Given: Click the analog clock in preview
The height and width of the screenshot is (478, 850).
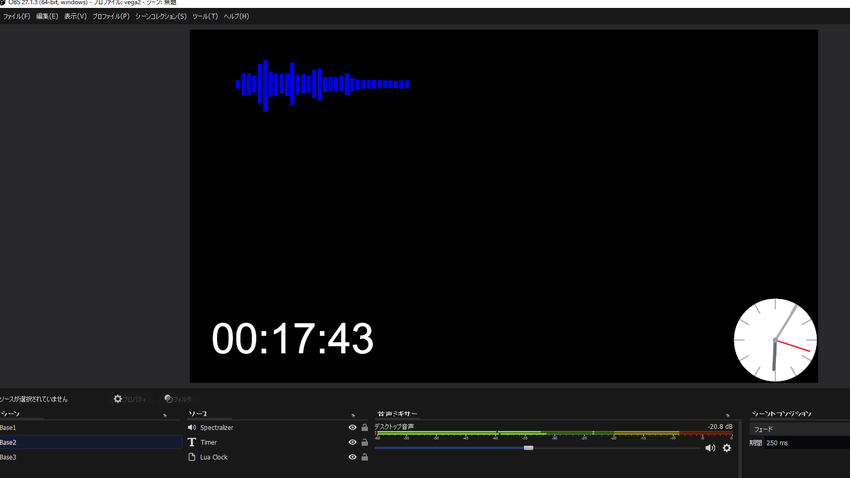Looking at the screenshot, I should (x=775, y=340).
